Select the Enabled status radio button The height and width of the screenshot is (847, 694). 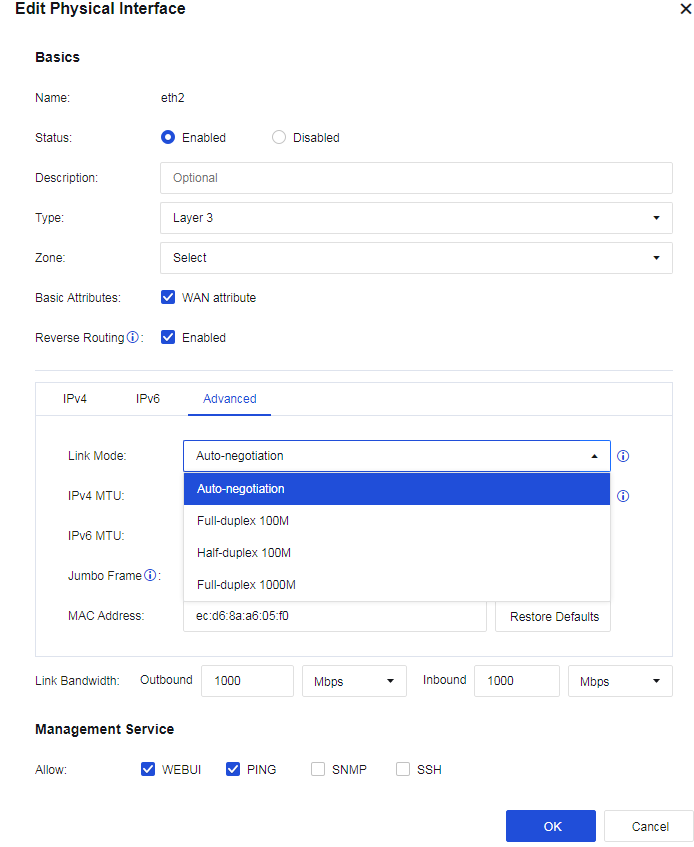tap(168, 138)
